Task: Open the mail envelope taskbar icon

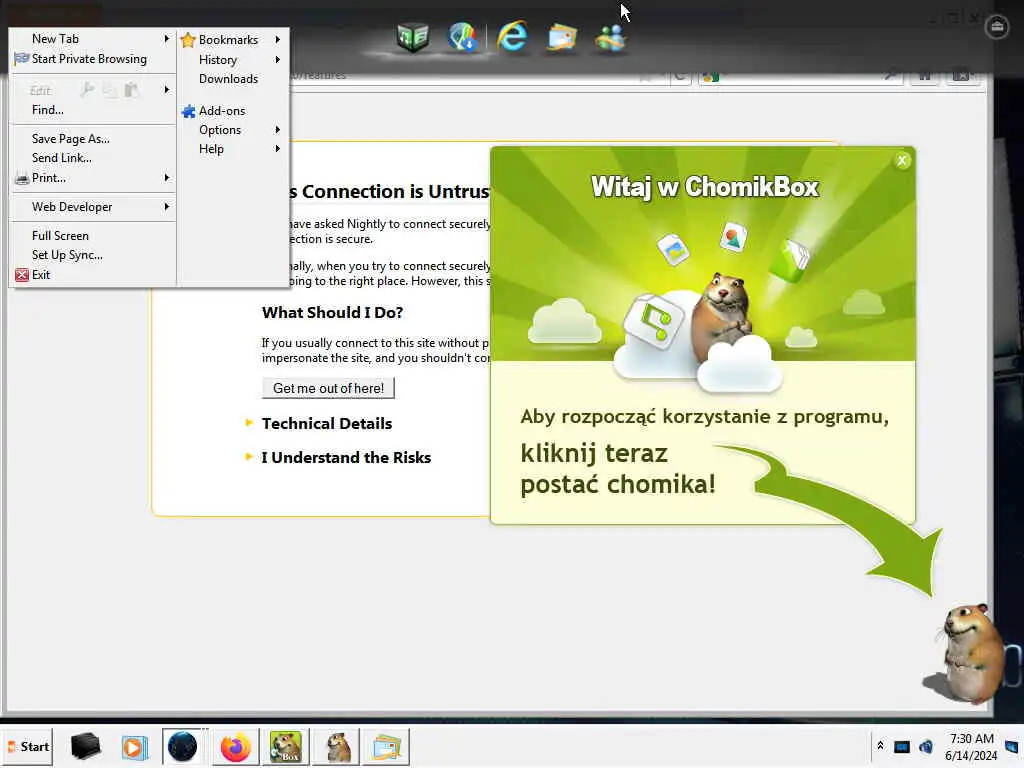Action: point(387,747)
